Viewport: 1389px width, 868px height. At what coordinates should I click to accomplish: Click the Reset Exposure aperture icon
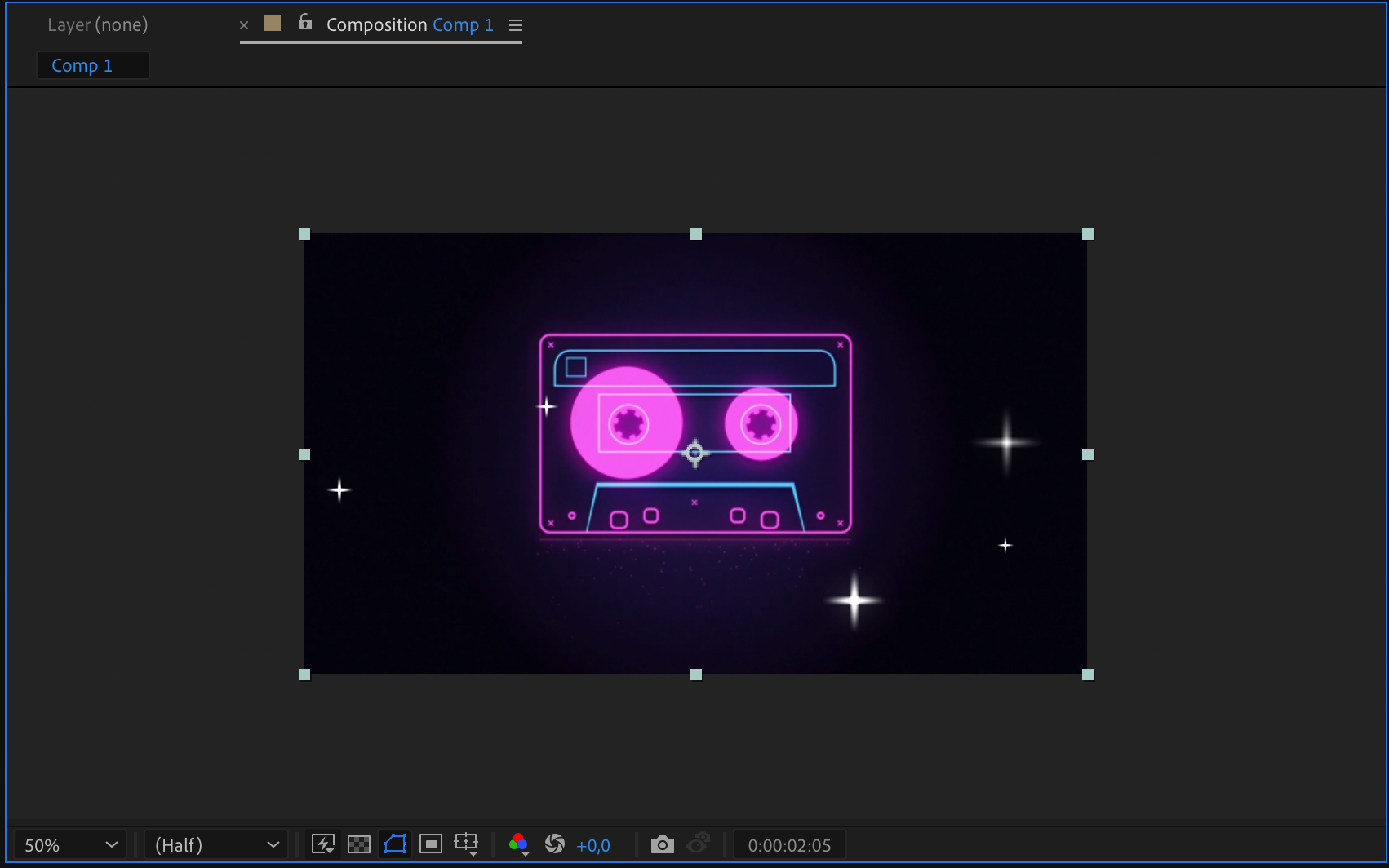click(555, 844)
